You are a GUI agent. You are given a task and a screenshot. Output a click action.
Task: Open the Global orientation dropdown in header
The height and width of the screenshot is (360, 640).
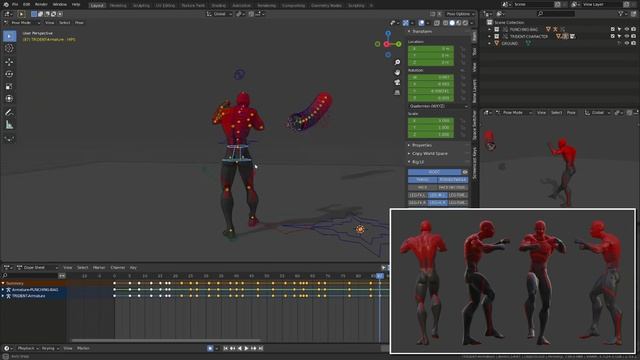click(x=219, y=14)
